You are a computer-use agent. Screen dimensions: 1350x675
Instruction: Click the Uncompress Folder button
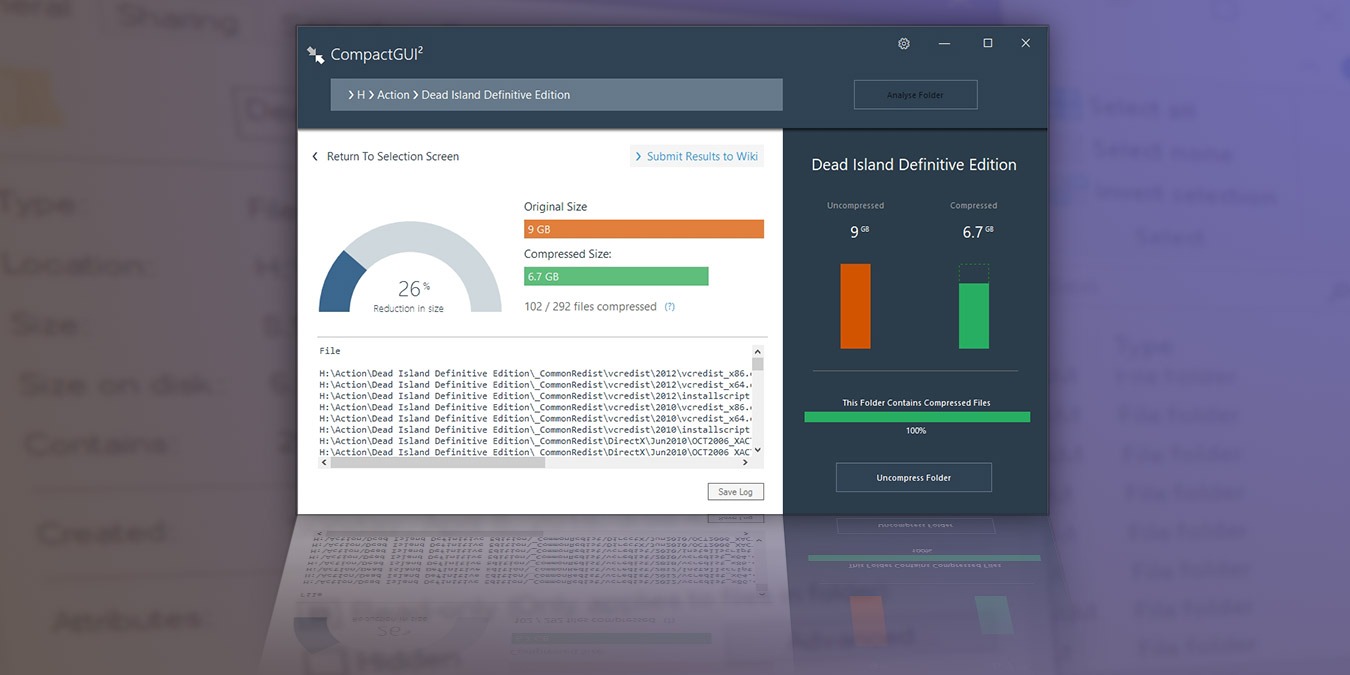point(913,478)
